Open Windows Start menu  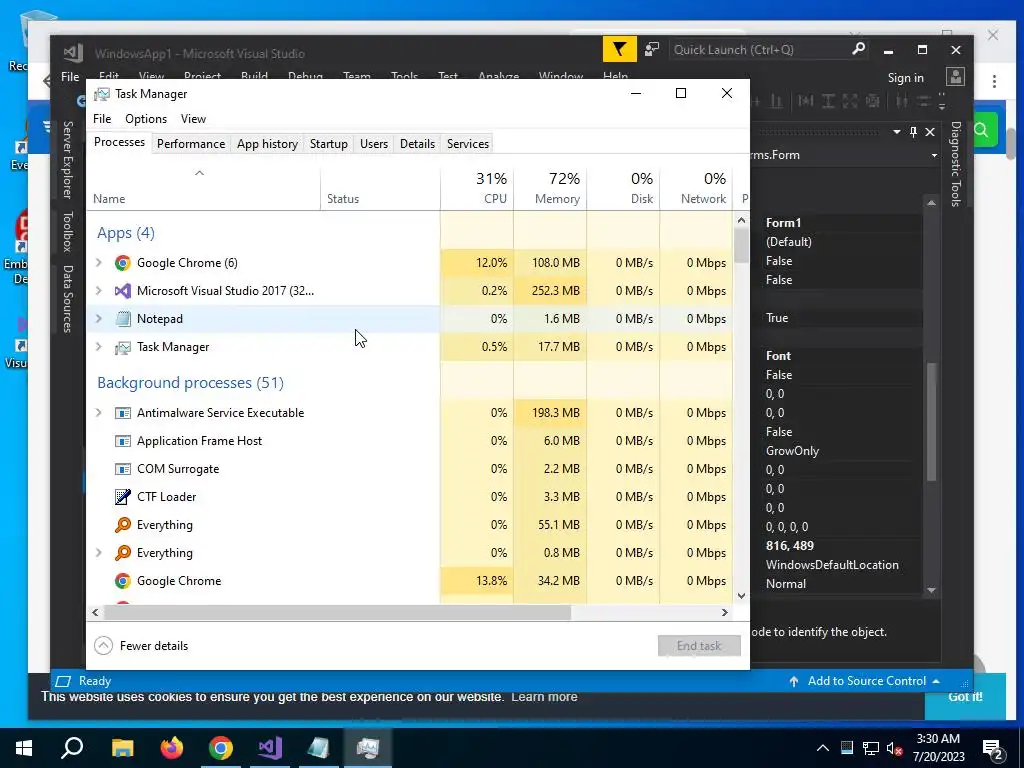(x=24, y=748)
